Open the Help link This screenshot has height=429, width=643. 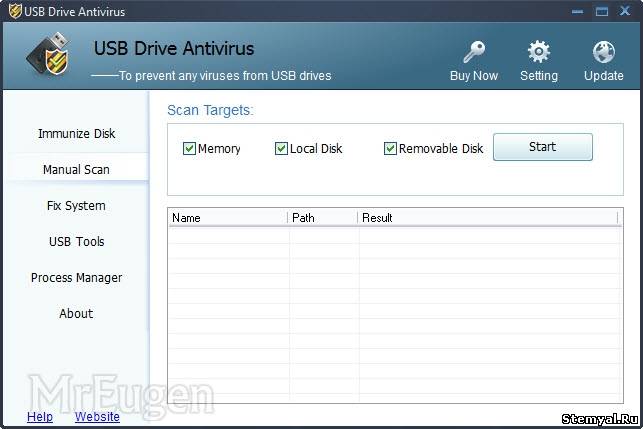40,417
